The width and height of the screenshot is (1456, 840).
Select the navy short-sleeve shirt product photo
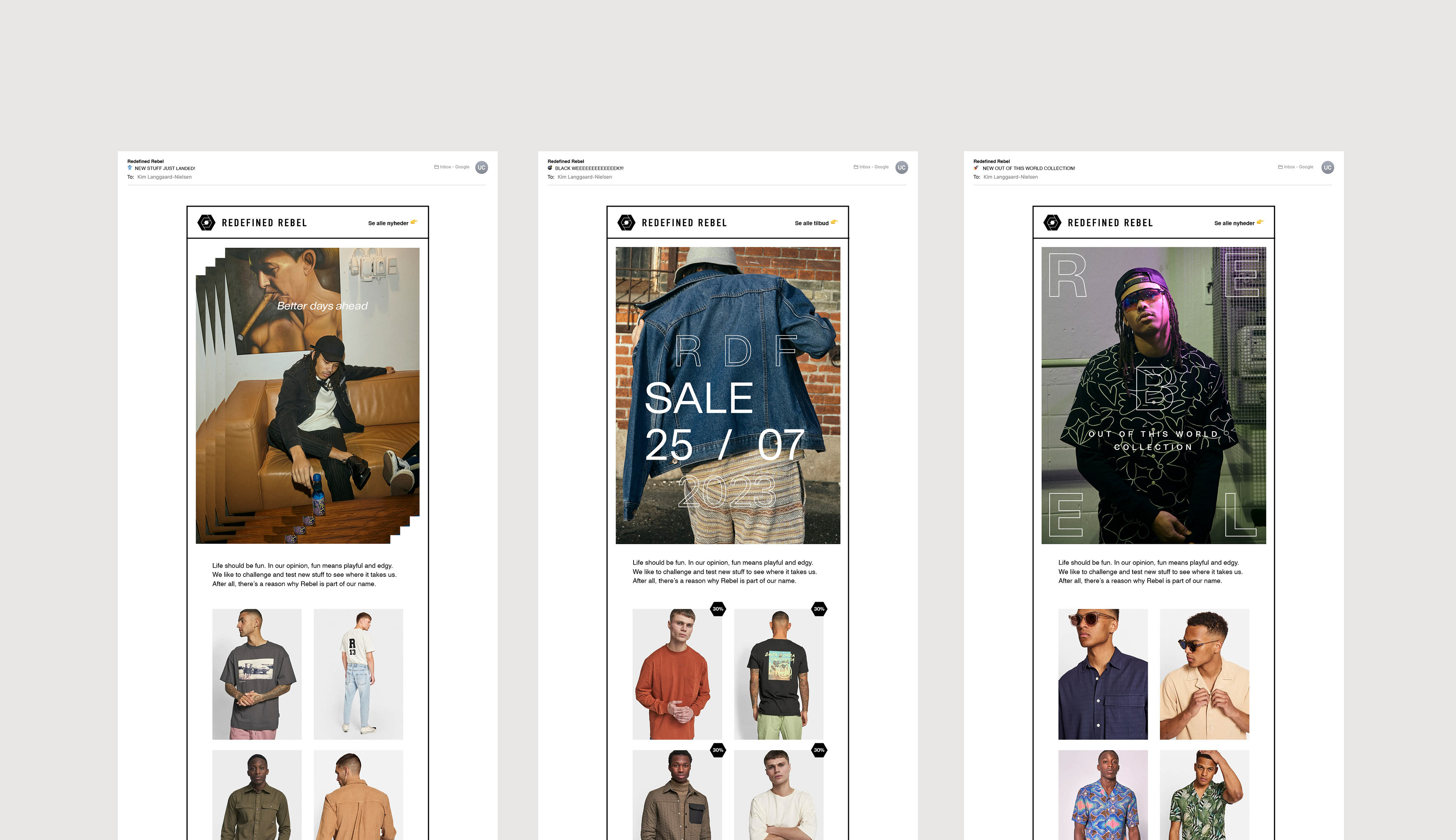[1103, 674]
